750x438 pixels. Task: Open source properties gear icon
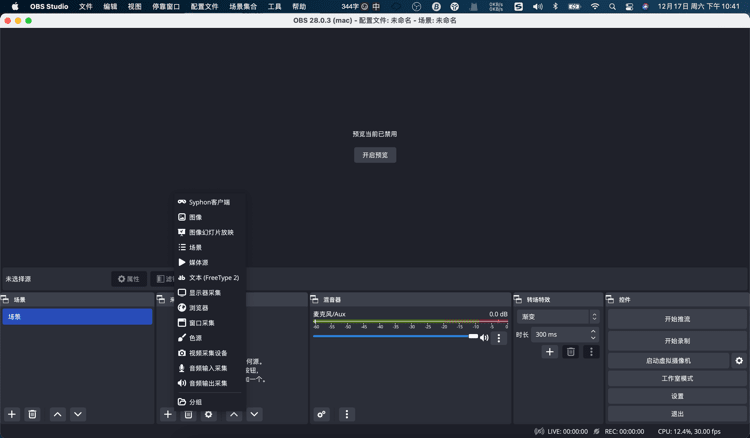coord(209,414)
